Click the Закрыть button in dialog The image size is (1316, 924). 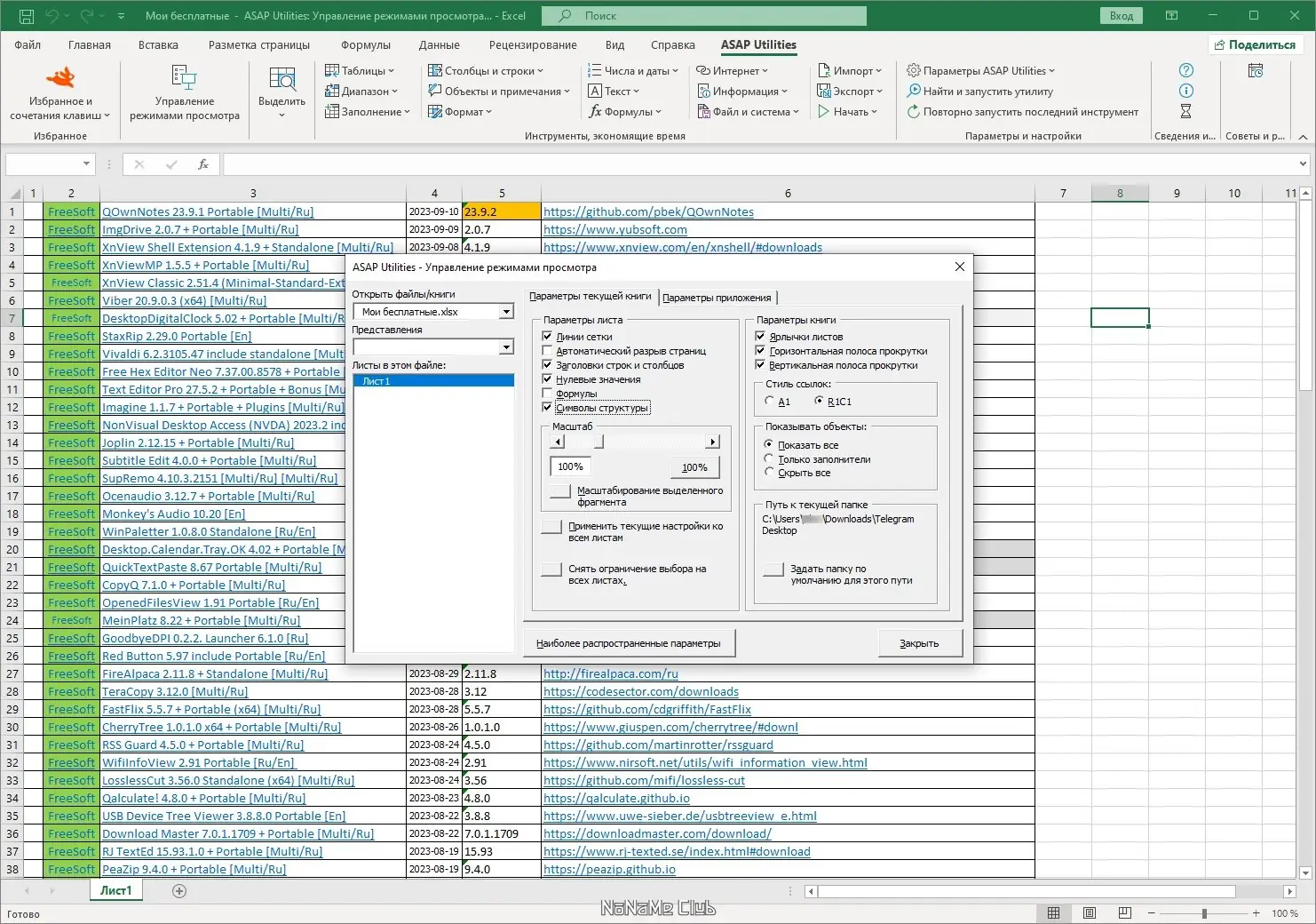point(919,643)
